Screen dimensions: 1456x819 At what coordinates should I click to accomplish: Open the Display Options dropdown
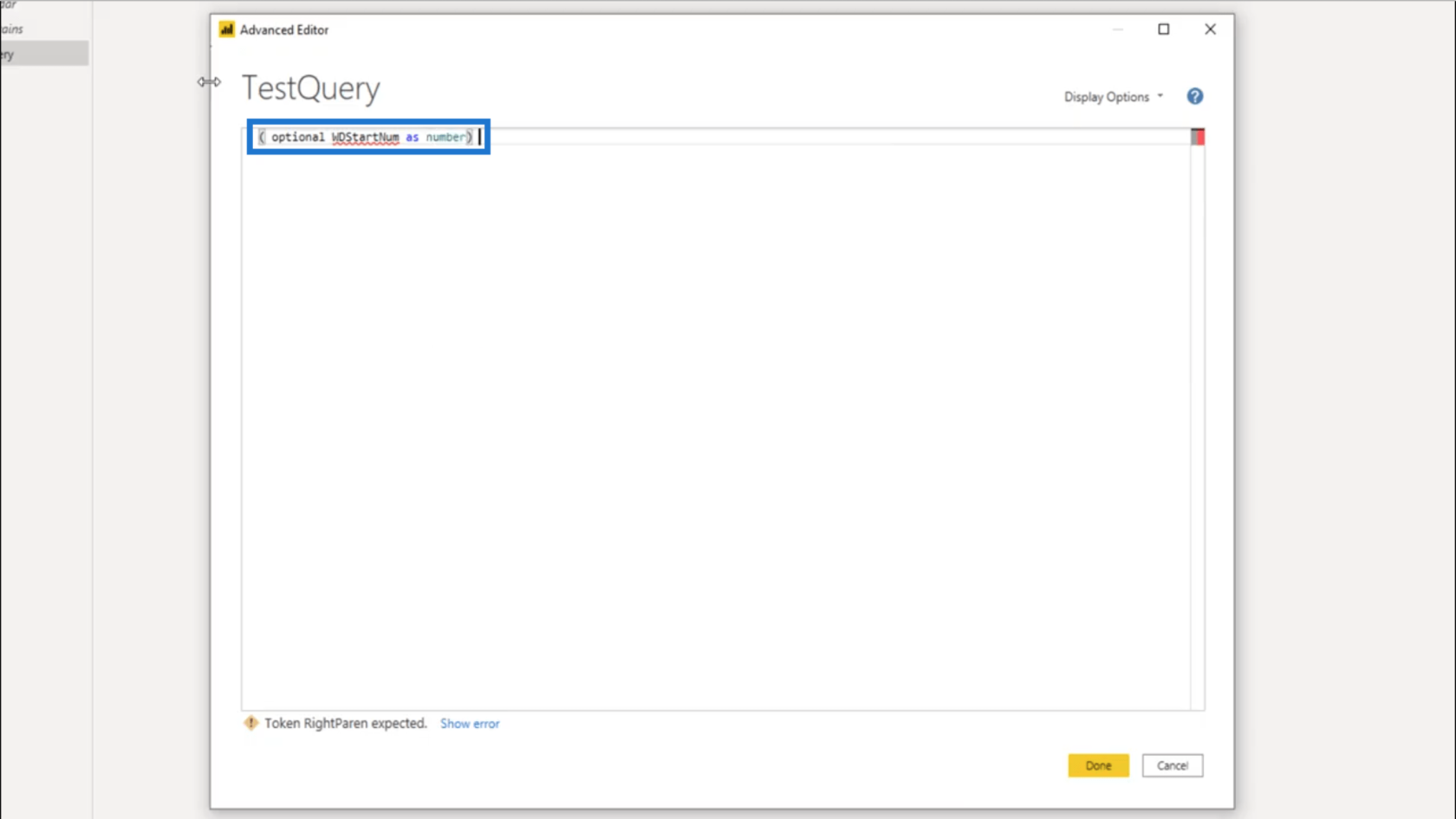coord(1114,97)
